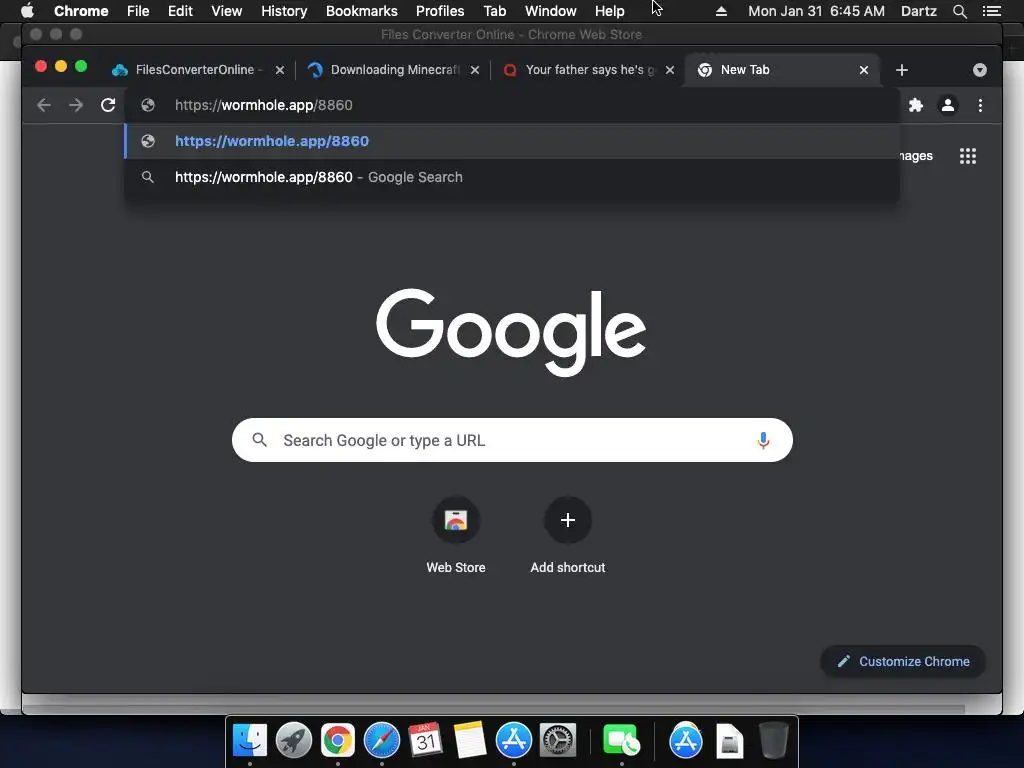Screen dimensions: 1024x768
Task: Open Finder from the Dock
Action: click(x=249, y=741)
